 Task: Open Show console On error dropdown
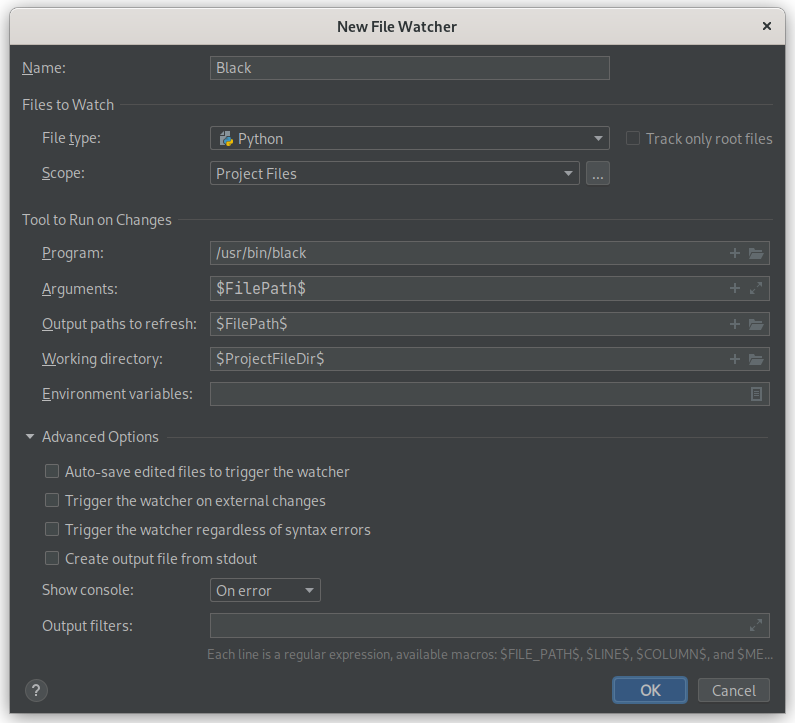tap(265, 590)
